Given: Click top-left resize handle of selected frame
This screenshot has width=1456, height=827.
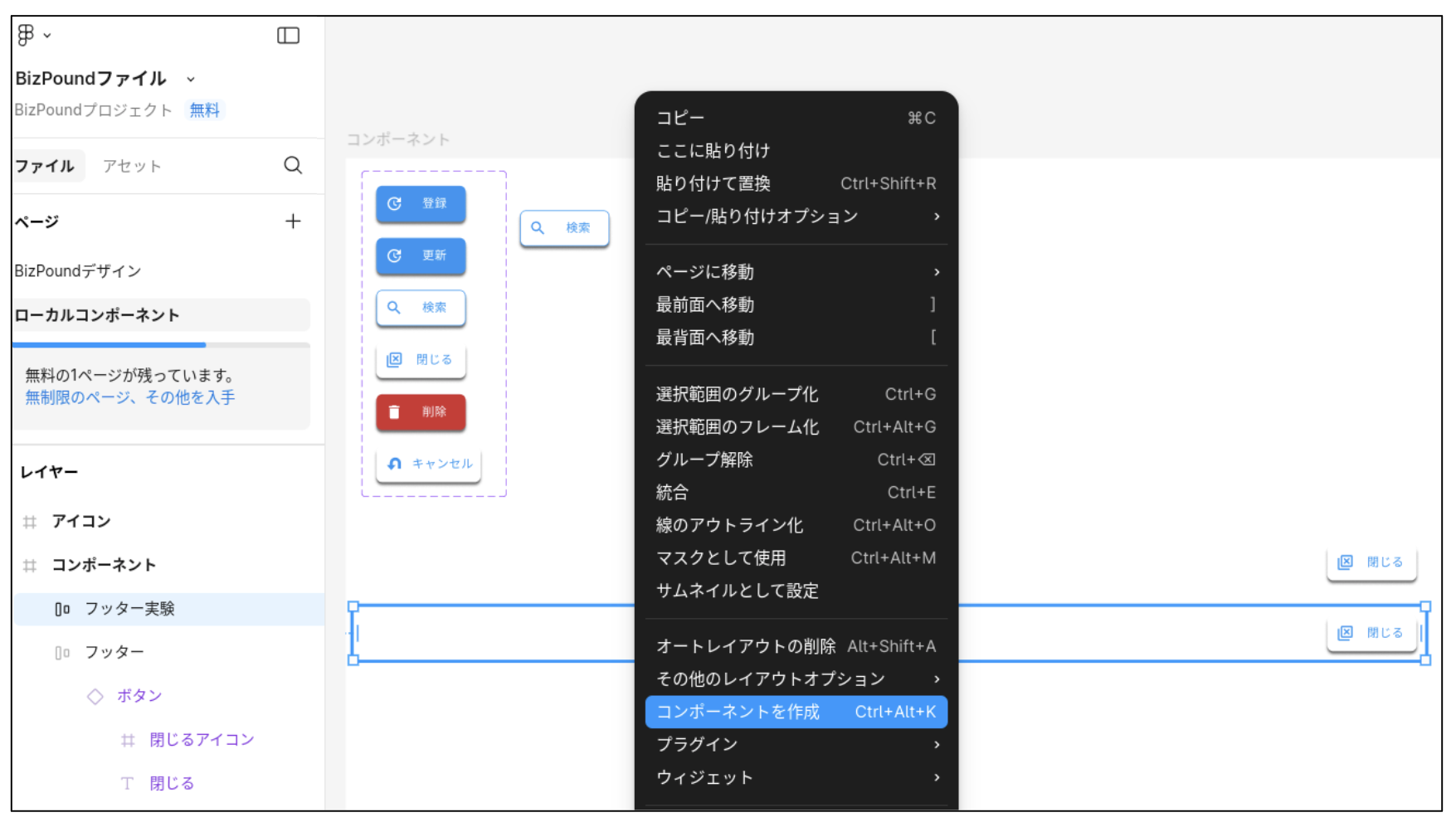Looking at the screenshot, I should [x=353, y=606].
